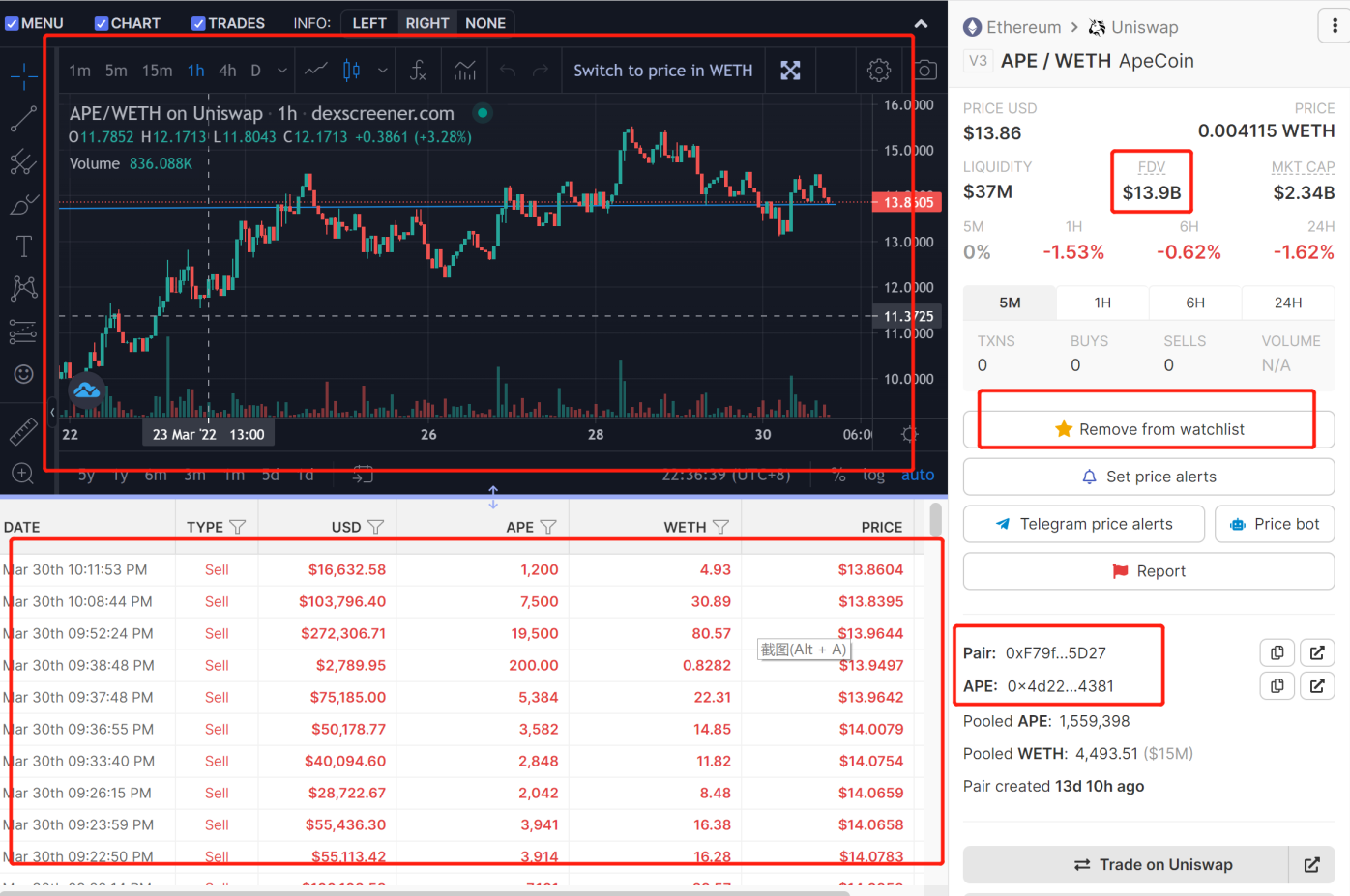This screenshot has width=1350, height=896.
Task: Open Telegram price alerts
Action: pos(1084,524)
